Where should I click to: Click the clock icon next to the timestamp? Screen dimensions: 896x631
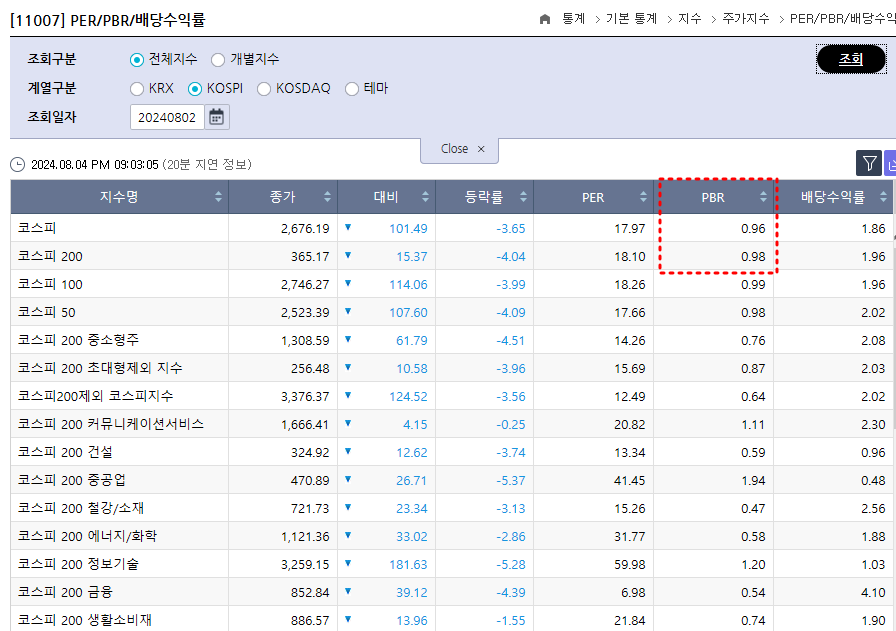click(17, 162)
